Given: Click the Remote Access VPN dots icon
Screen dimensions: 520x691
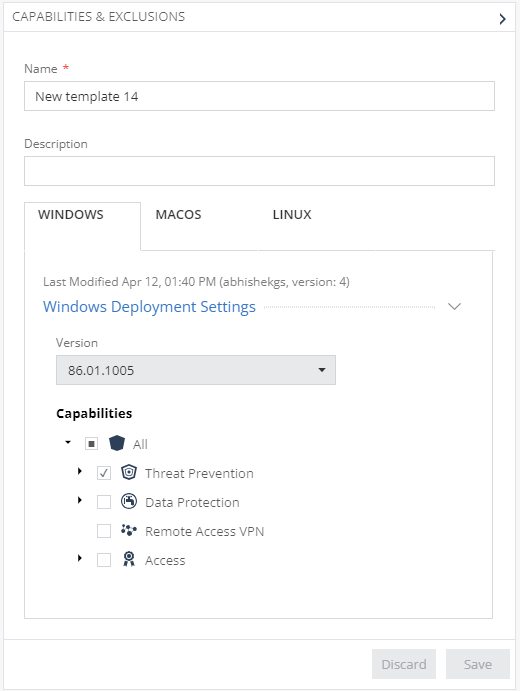Looking at the screenshot, I should 129,531.
